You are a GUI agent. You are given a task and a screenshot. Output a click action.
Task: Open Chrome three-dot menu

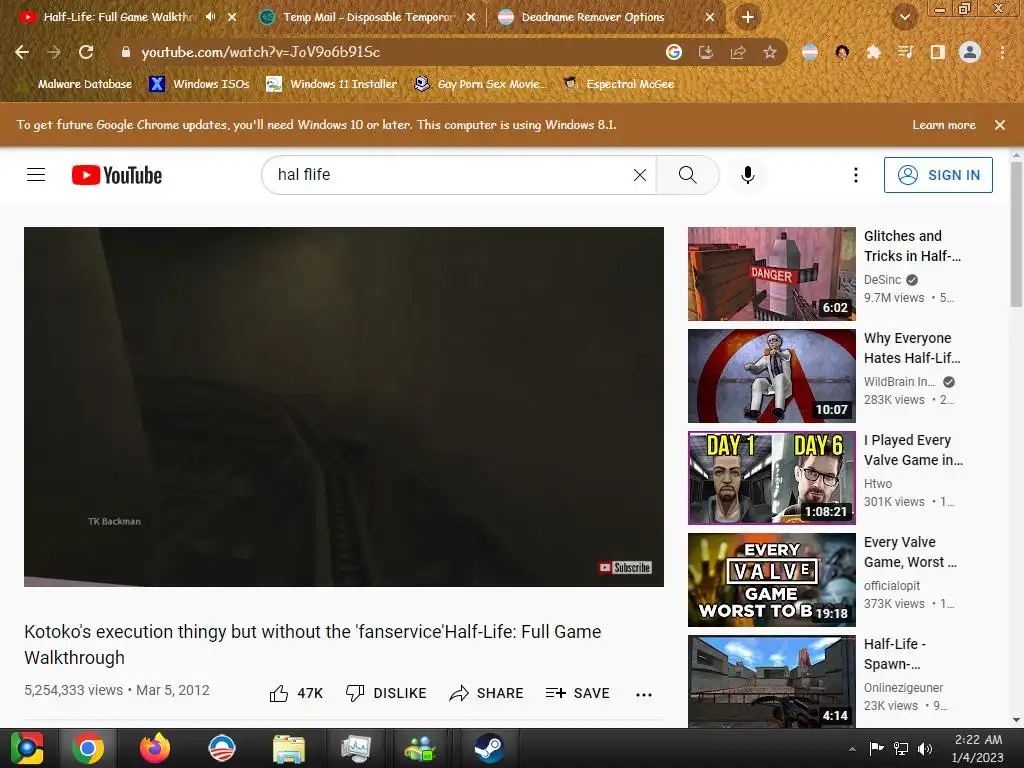click(x=1002, y=52)
